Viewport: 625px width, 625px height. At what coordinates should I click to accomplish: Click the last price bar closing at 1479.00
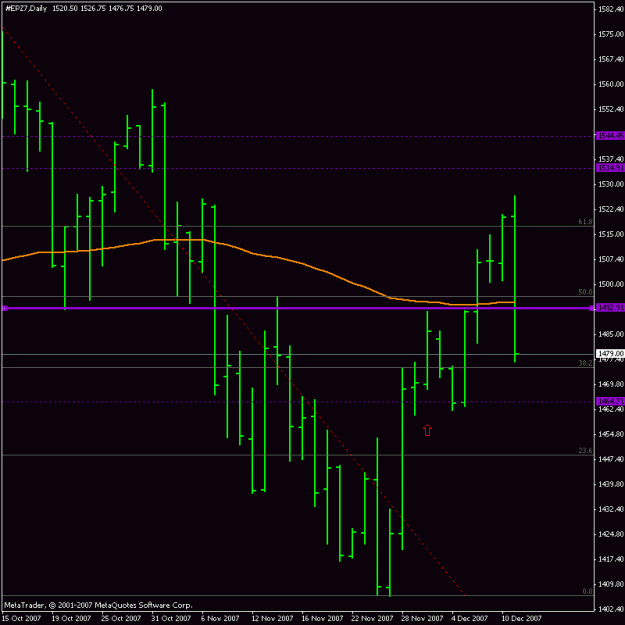[x=515, y=278]
